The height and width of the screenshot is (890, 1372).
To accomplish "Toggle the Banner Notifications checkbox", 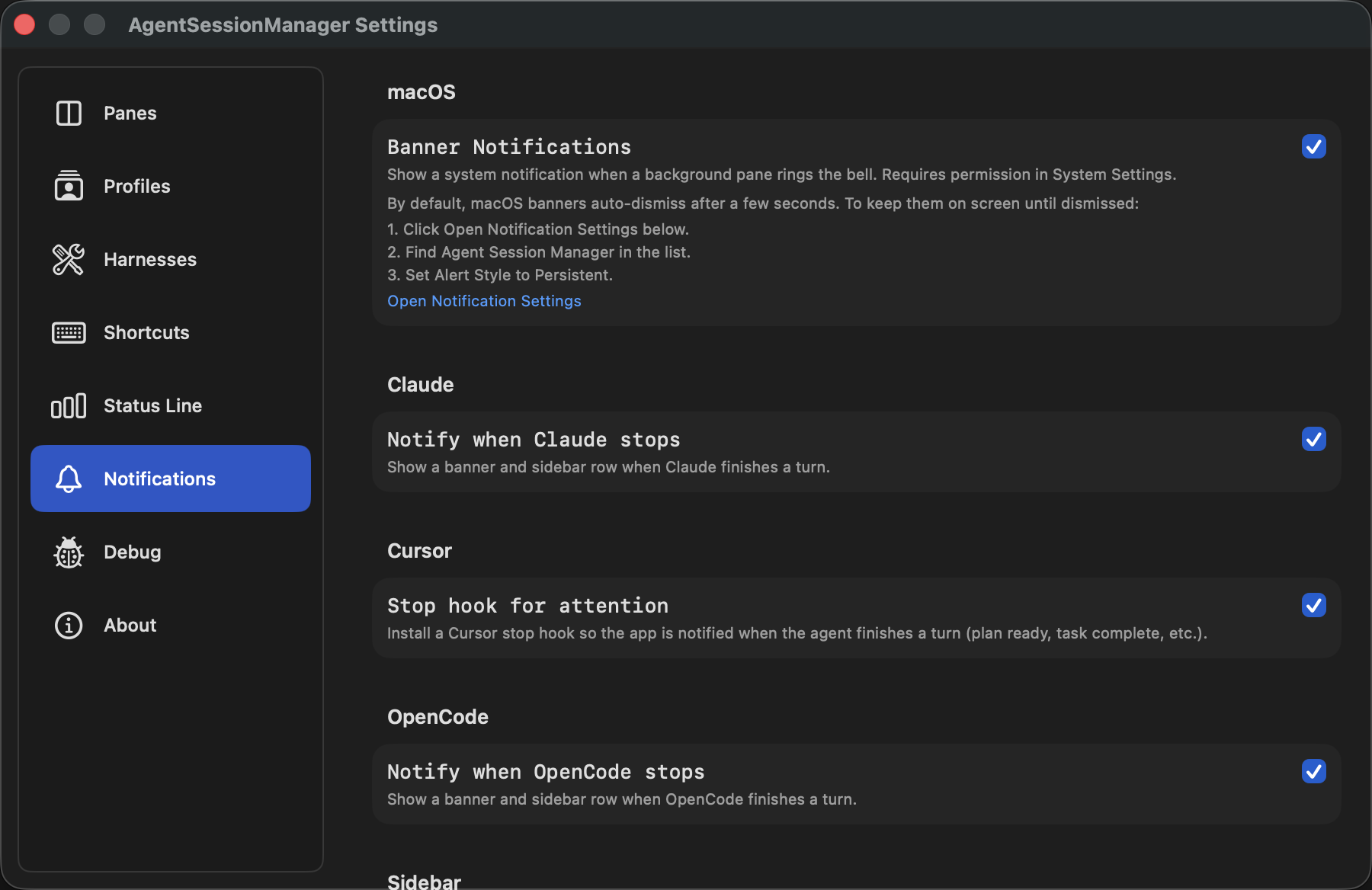I will 1313,146.
